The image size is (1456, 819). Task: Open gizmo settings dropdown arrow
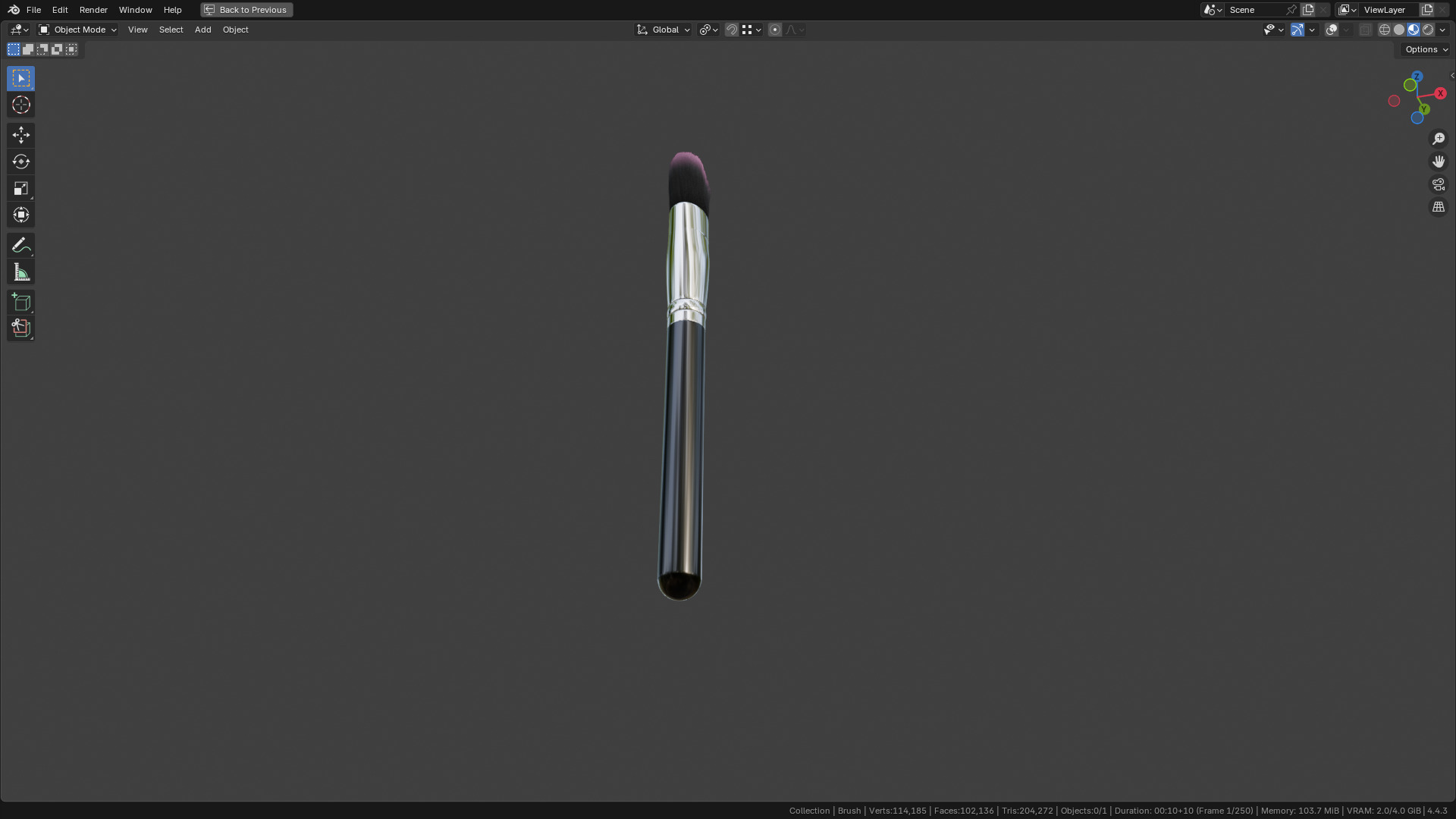(x=1312, y=30)
